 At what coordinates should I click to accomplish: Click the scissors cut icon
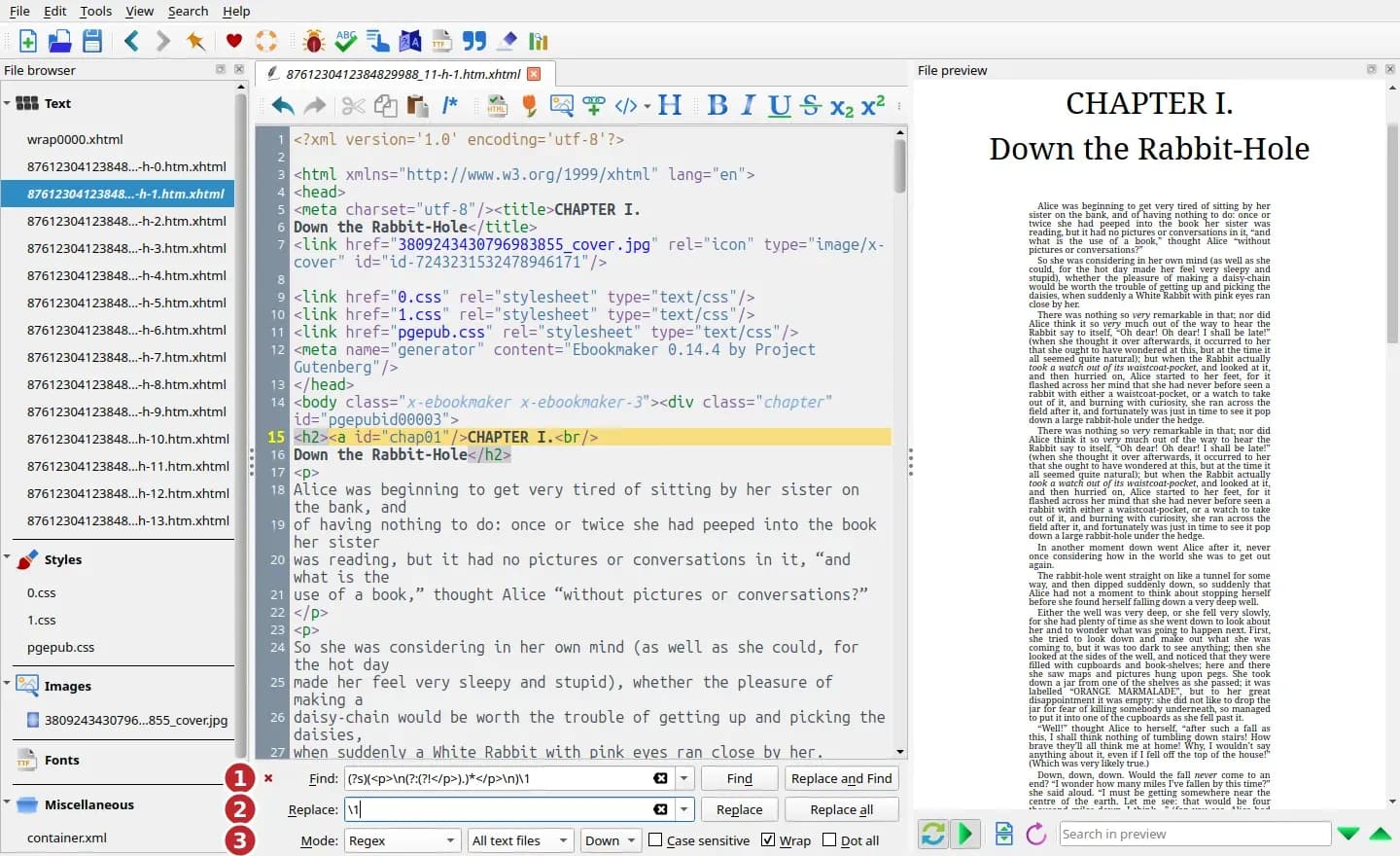(354, 106)
